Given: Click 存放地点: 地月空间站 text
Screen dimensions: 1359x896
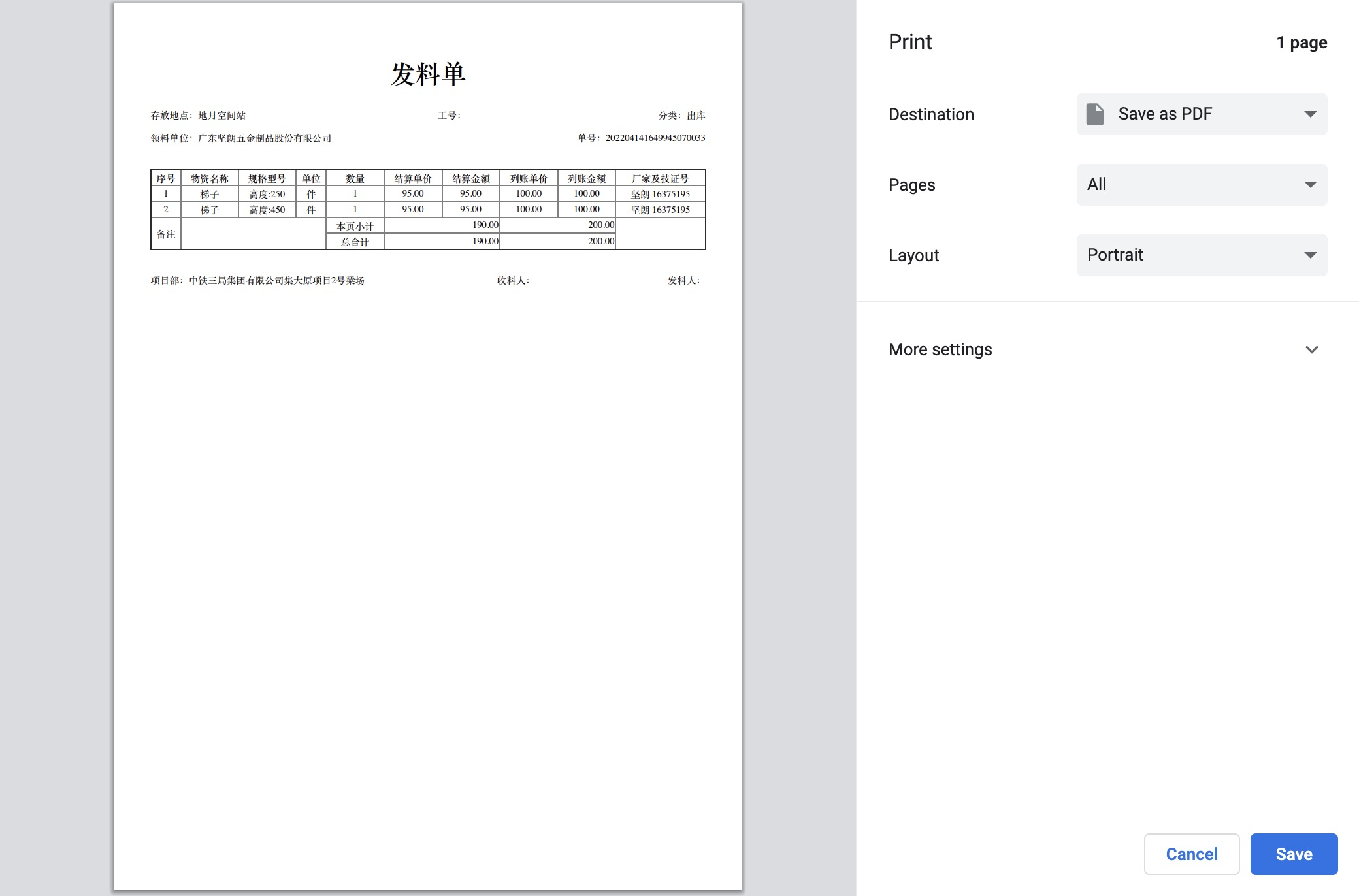Looking at the screenshot, I should [x=198, y=116].
